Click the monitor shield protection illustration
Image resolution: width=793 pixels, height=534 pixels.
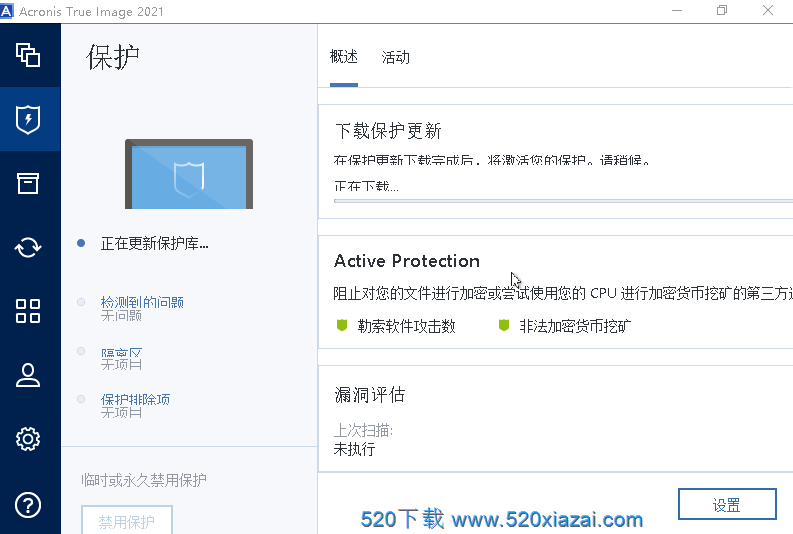(189, 174)
